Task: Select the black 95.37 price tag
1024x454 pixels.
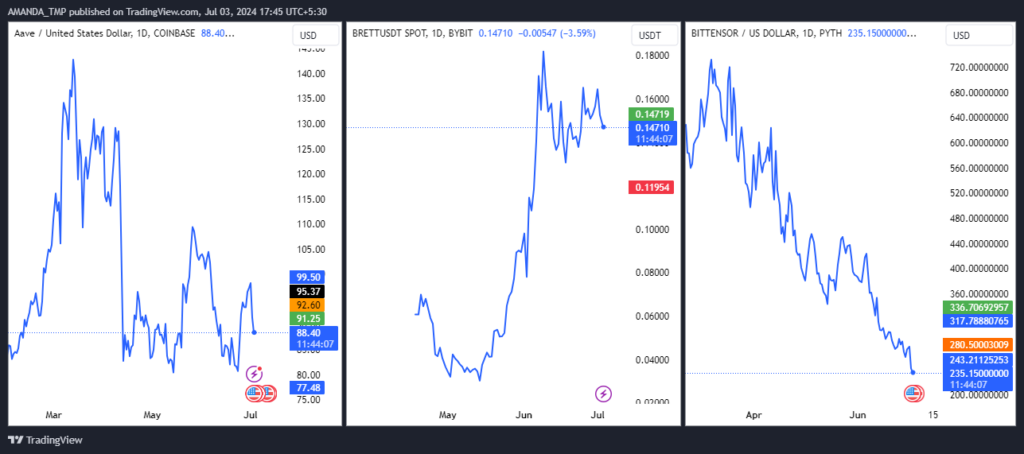Action: tap(307, 291)
